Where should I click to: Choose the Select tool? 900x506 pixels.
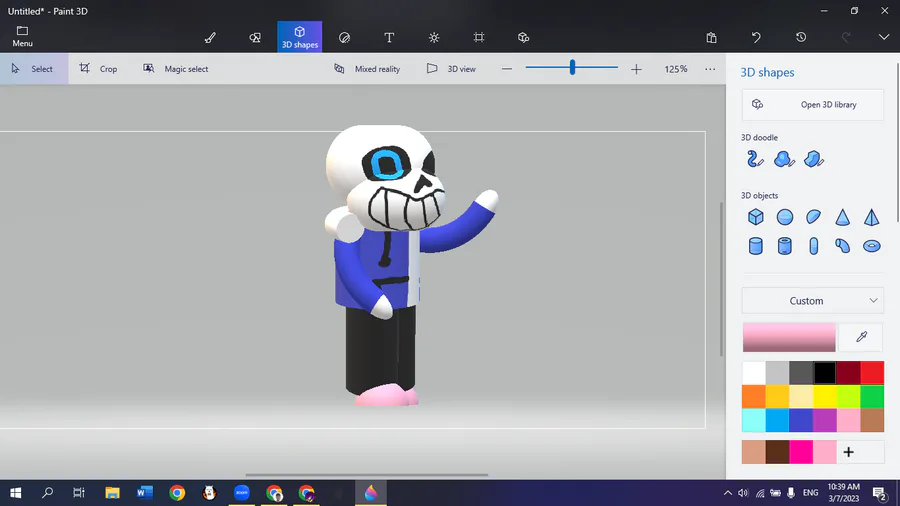click(x=33, y=69)
